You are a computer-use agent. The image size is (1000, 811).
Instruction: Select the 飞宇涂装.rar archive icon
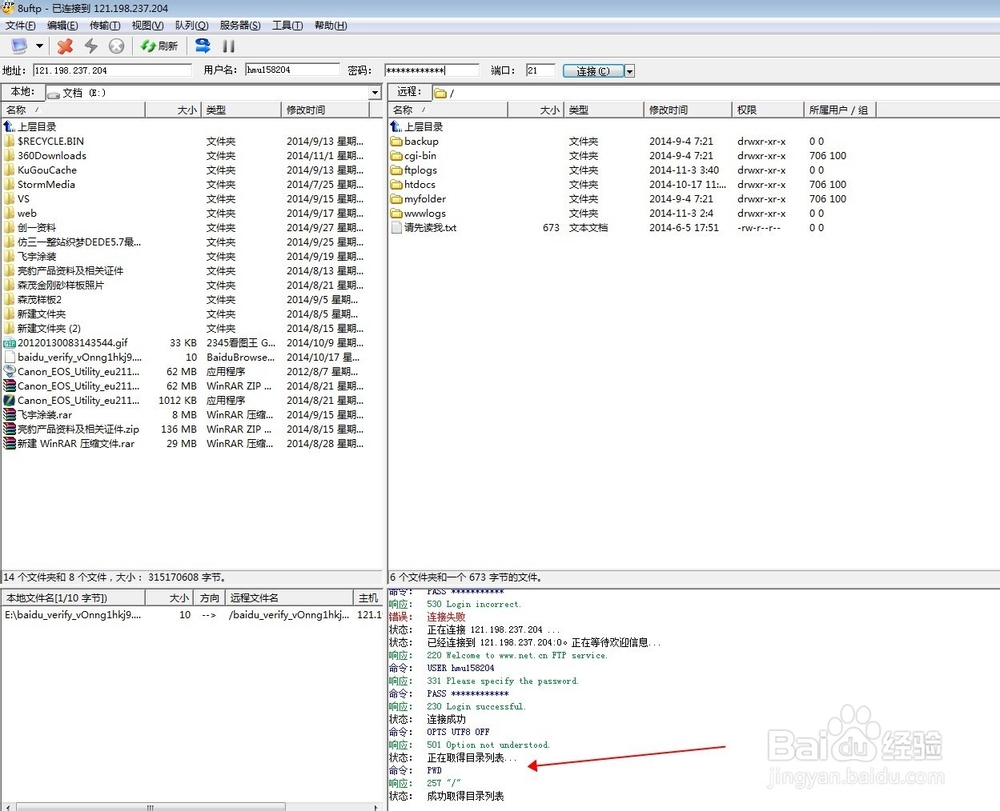click(10, 414)
